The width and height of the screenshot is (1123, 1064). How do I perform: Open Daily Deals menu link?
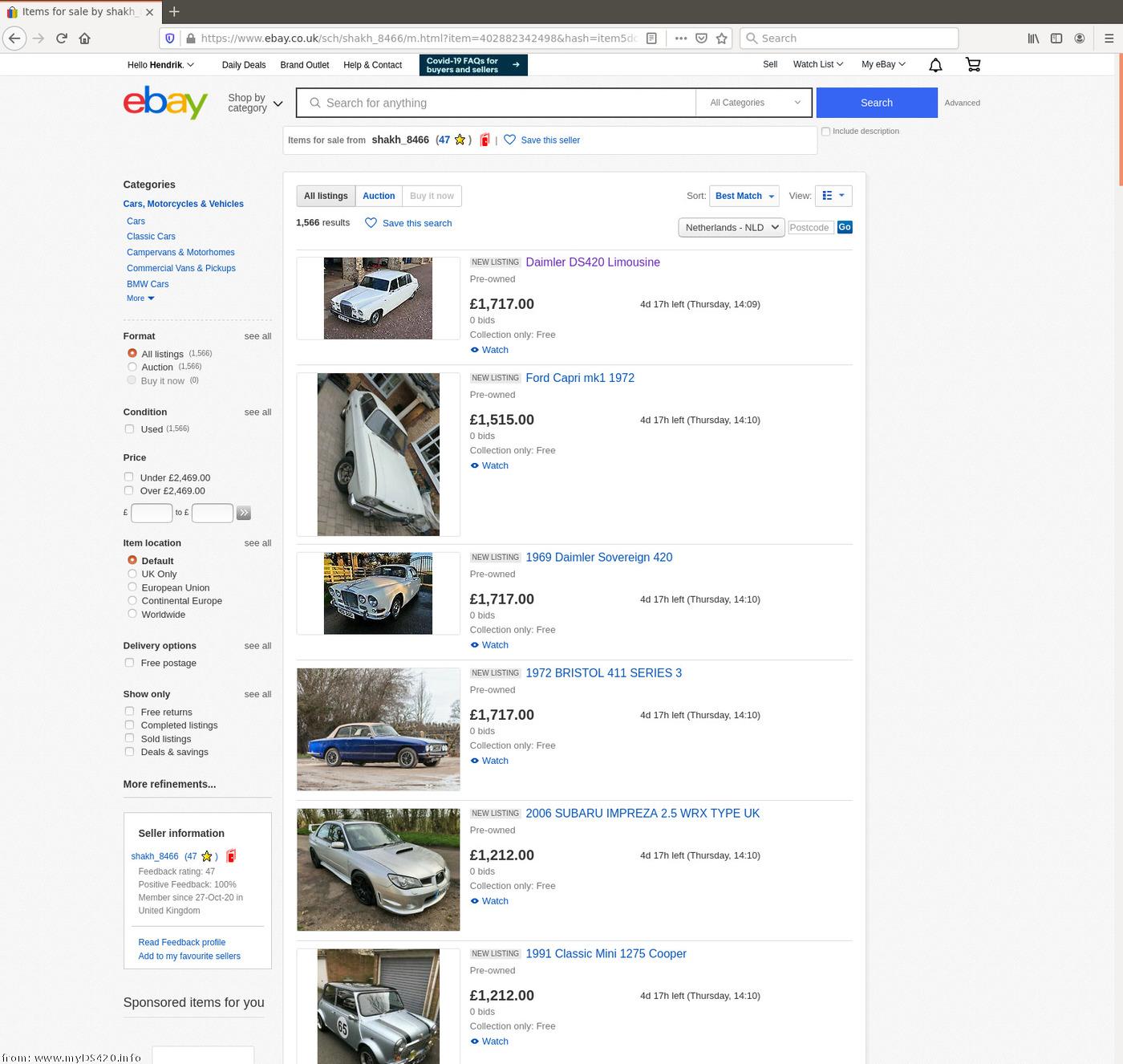pos(244,65)
